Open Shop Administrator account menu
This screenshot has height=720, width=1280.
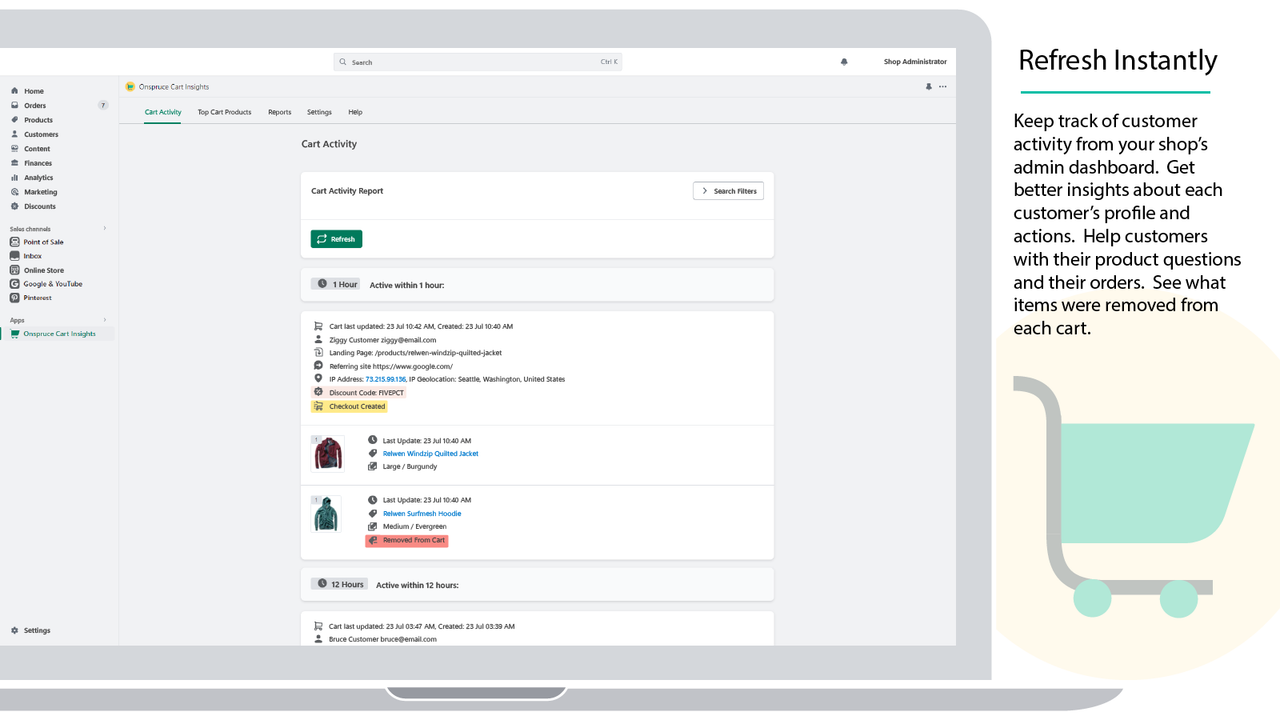[915, 62]
